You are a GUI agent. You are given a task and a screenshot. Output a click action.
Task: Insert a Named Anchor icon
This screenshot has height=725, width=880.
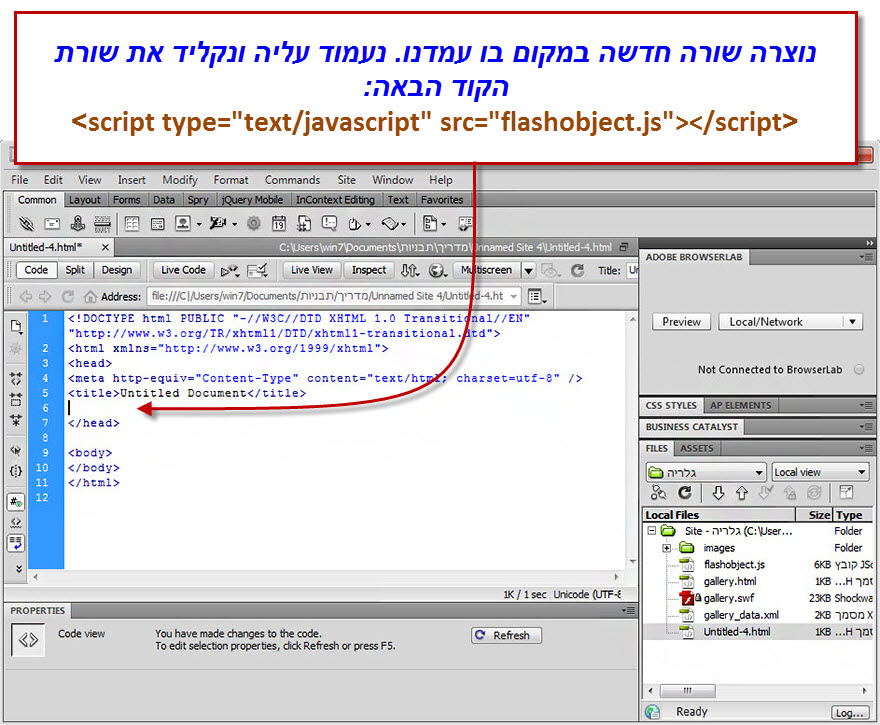click(77, 224)
